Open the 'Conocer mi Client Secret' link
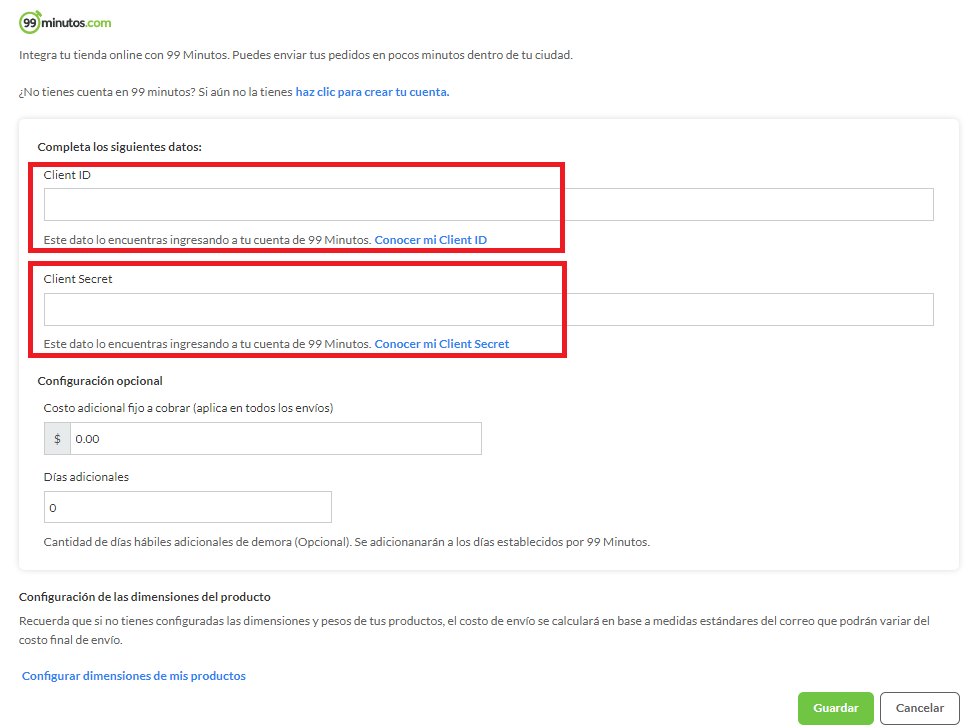 coord(442,344)
